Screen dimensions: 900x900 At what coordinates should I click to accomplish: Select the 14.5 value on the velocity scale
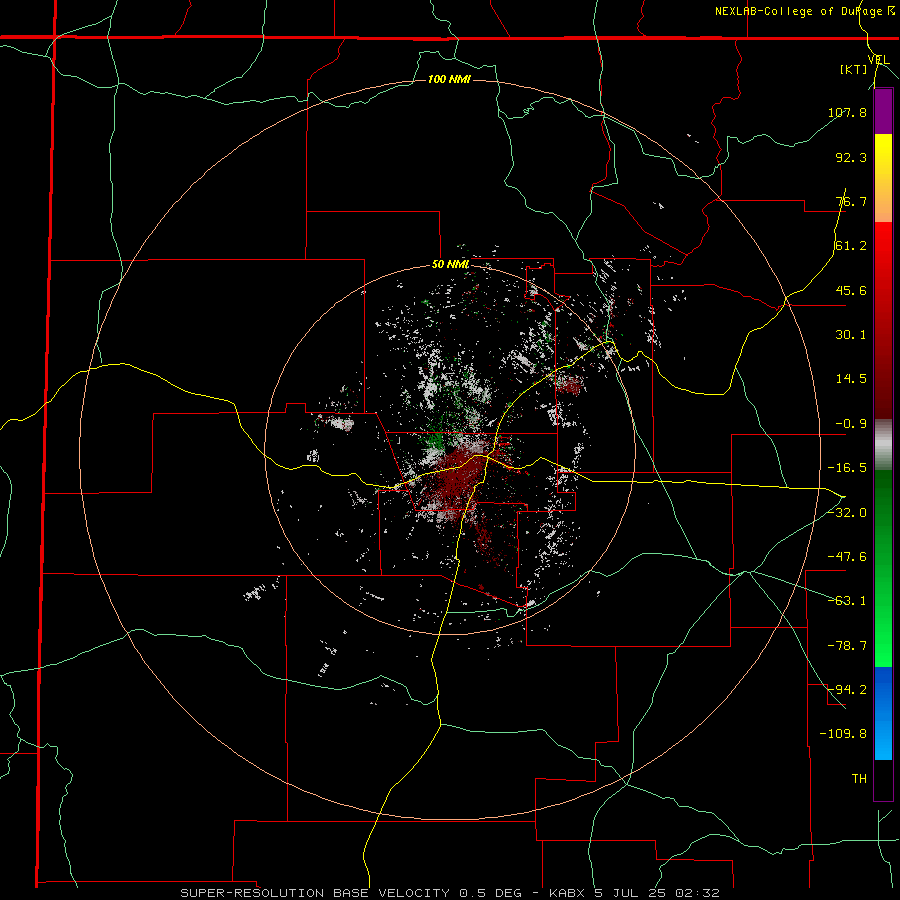tap(851, 379)
